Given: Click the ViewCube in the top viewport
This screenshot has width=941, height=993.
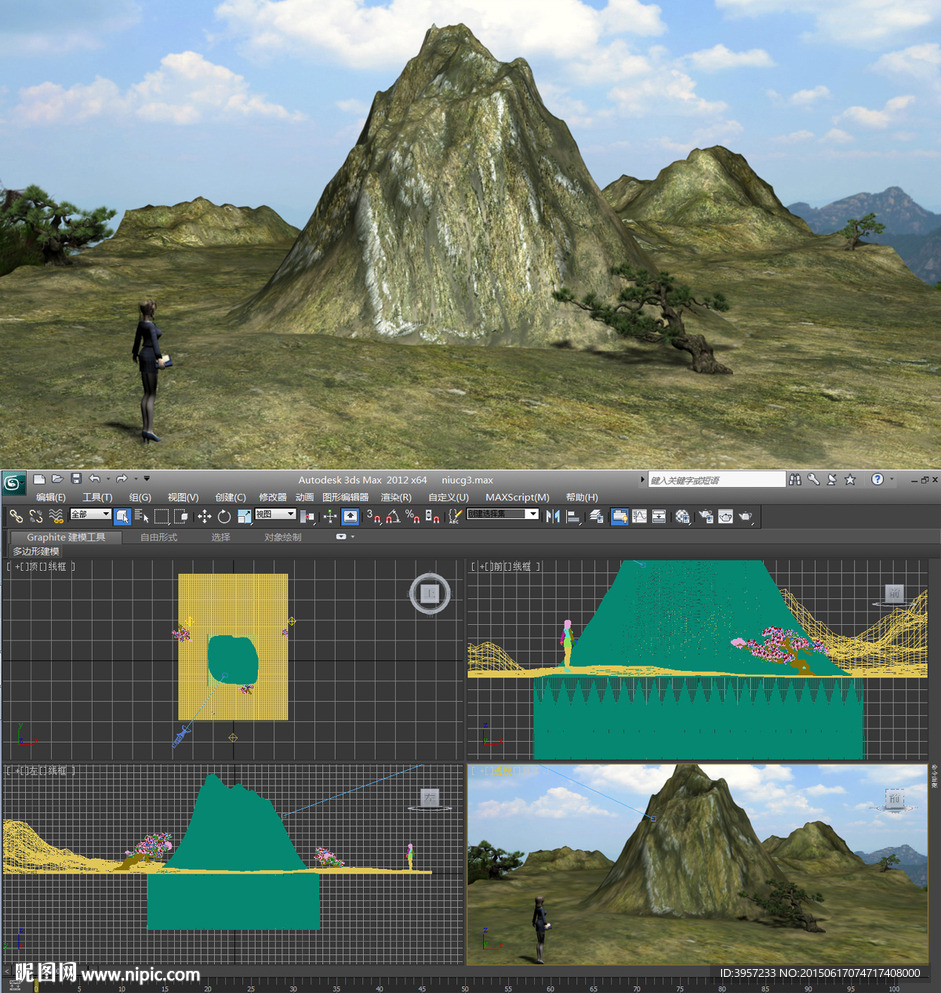Looking at the screenshot, I should (x=428, y=593).
